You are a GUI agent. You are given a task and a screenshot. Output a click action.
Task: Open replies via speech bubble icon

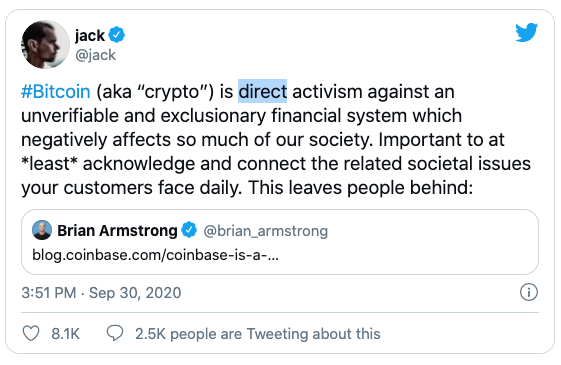[x=115, y=333]
